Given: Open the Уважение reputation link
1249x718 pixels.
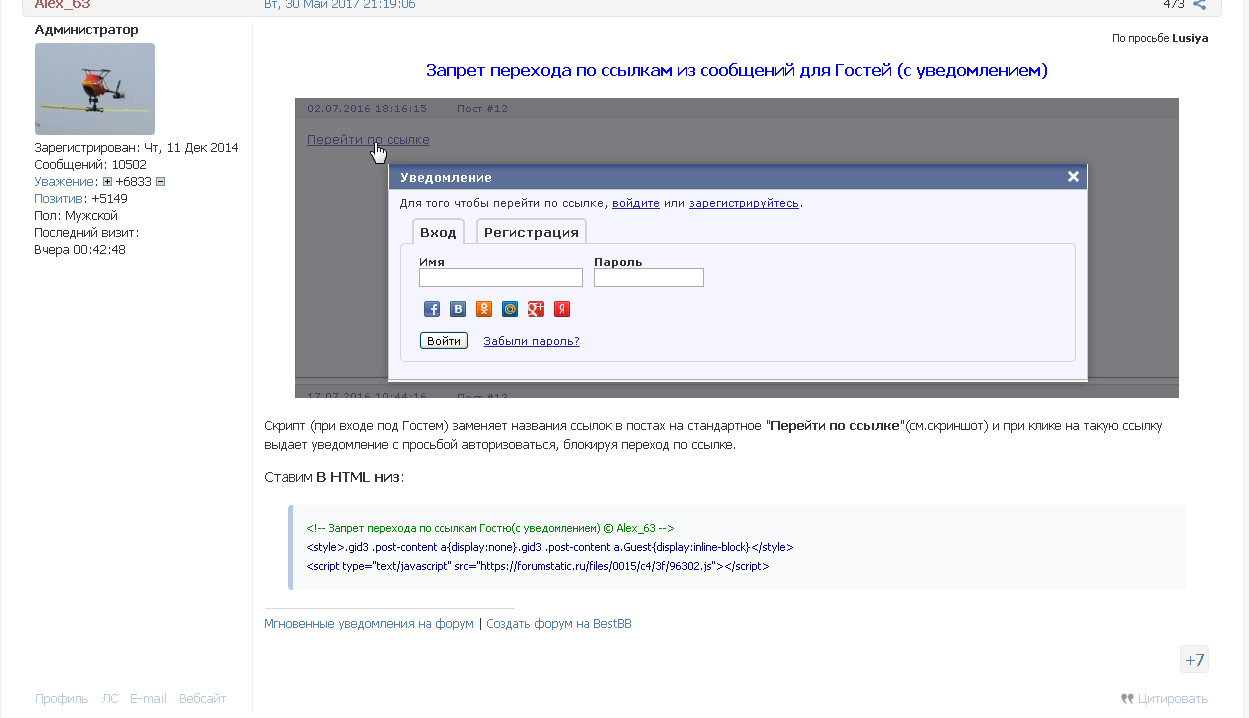Looking at the screenshot, I should (x=64, y=182).
